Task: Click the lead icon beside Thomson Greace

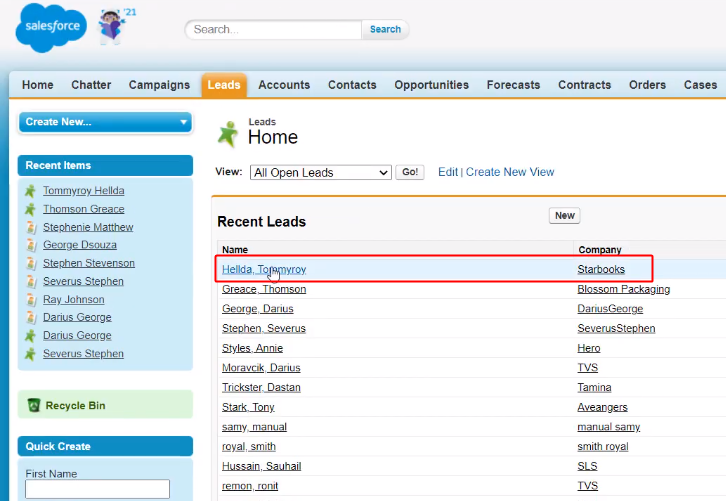Action: point(31,209)
